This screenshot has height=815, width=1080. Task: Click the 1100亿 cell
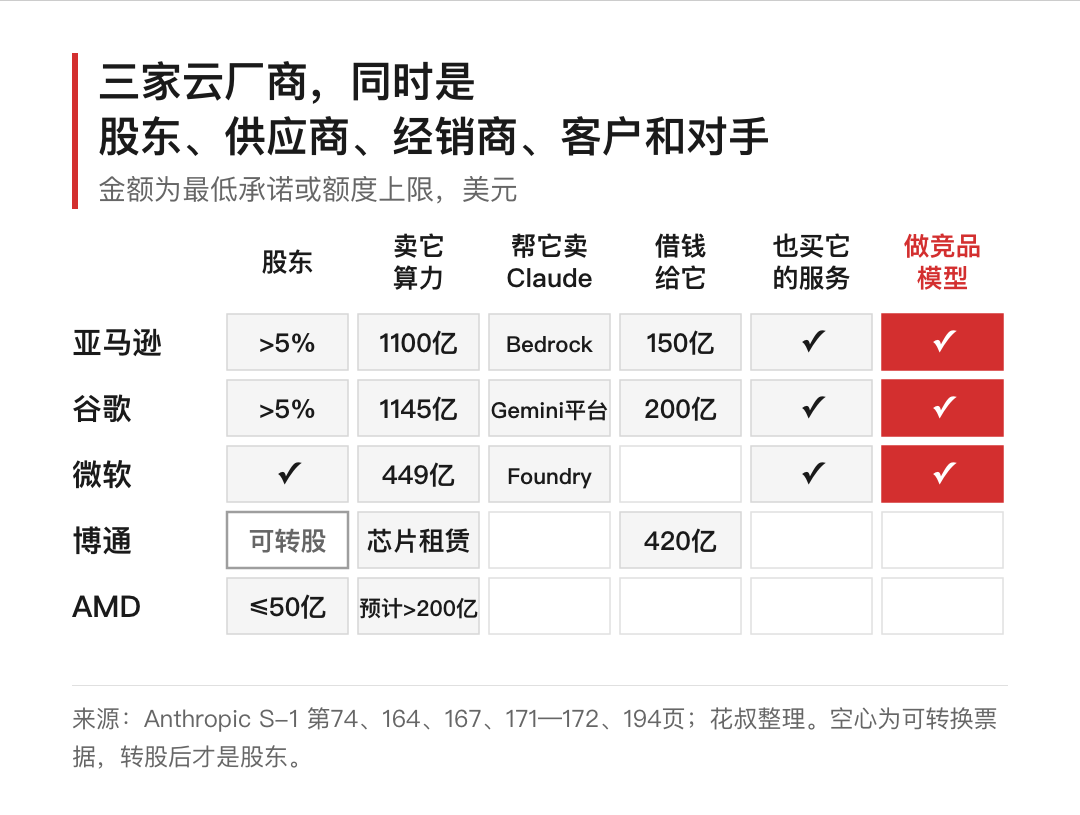click(x=418, y=342)
